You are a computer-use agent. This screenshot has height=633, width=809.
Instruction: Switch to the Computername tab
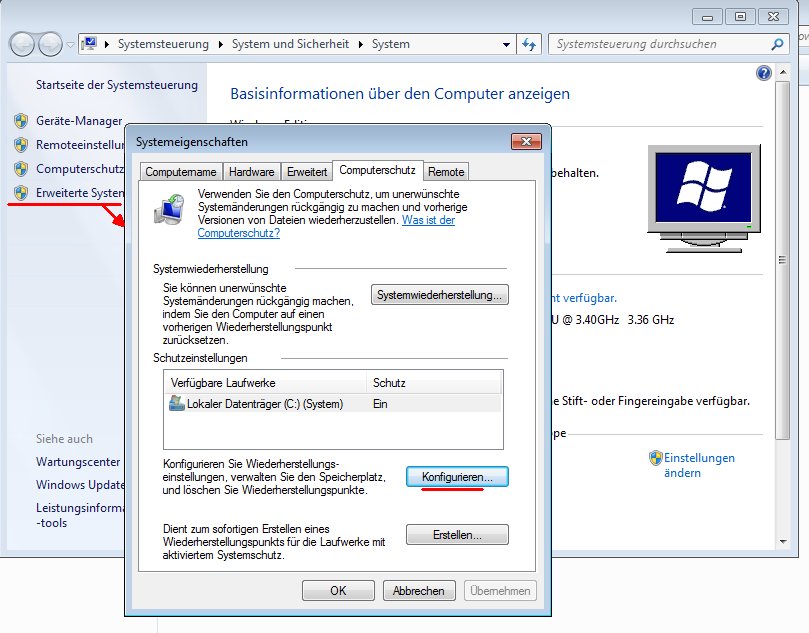pyautogui.click(x=181, y=172)
